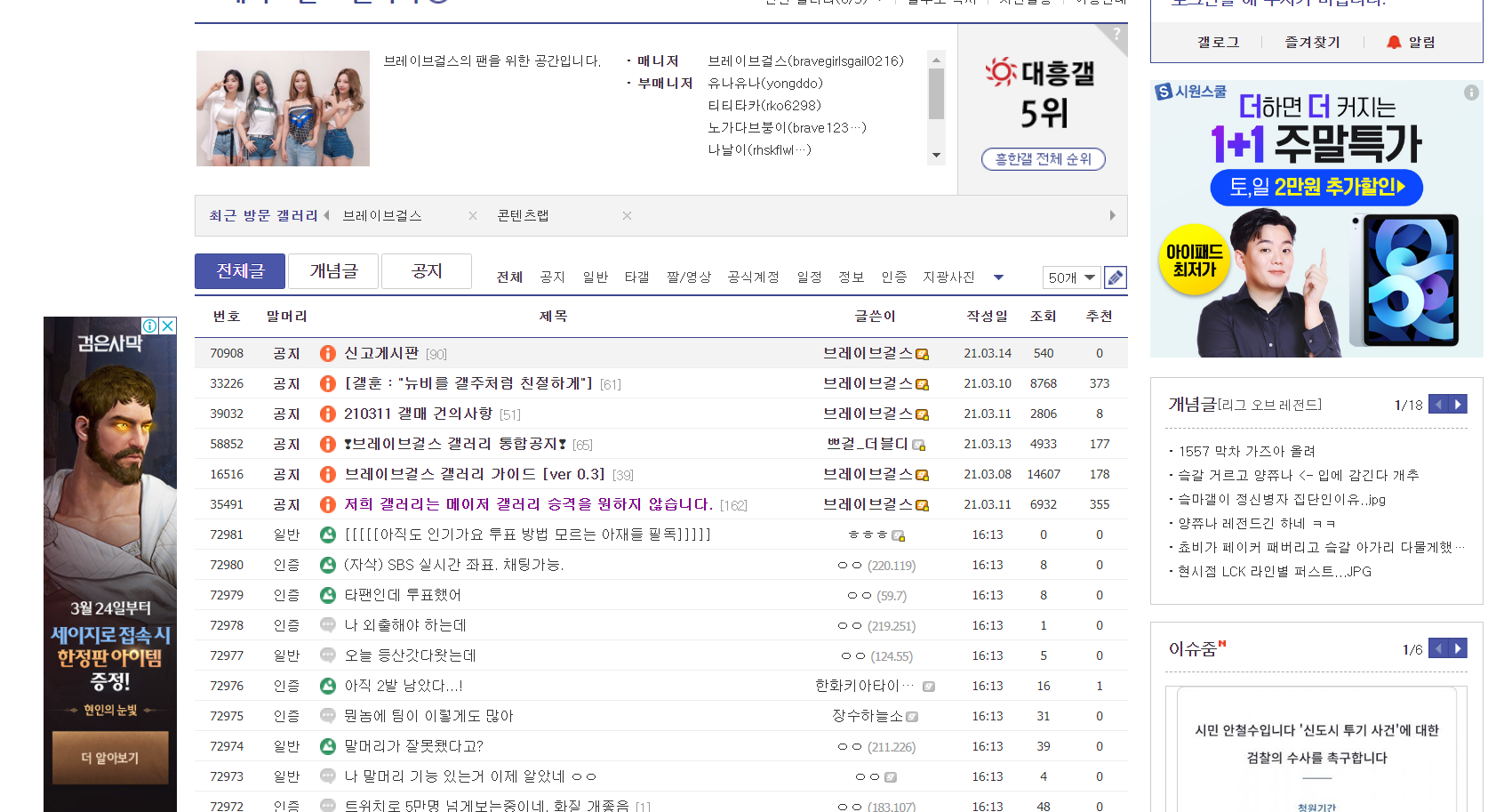Click gallog badge next to 쁘걸_더블디
The height and width of the screenshot is (812, 1512).
coord(918,445)
